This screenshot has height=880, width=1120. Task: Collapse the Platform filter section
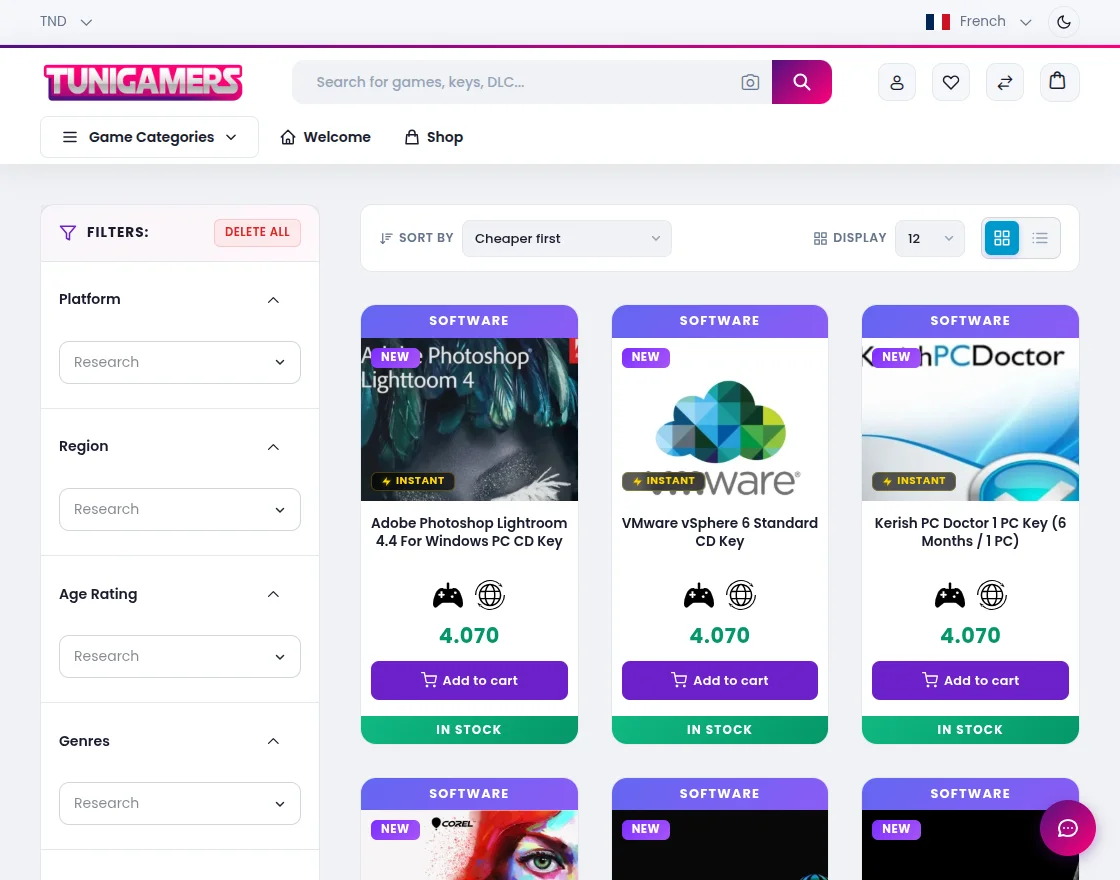[x=273, y=299]
